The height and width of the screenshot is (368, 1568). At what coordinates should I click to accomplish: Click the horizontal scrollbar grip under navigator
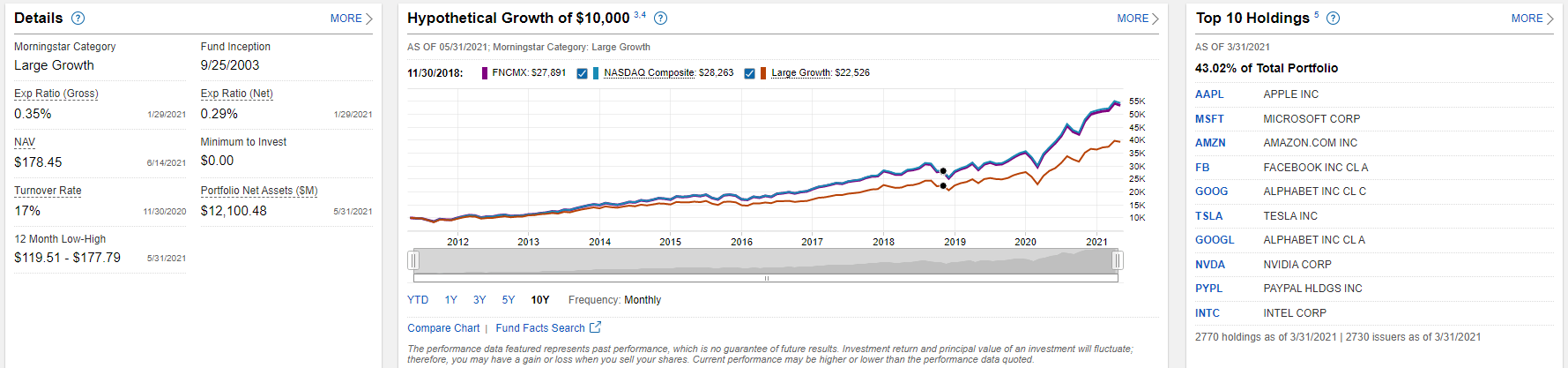click(766, 278)
